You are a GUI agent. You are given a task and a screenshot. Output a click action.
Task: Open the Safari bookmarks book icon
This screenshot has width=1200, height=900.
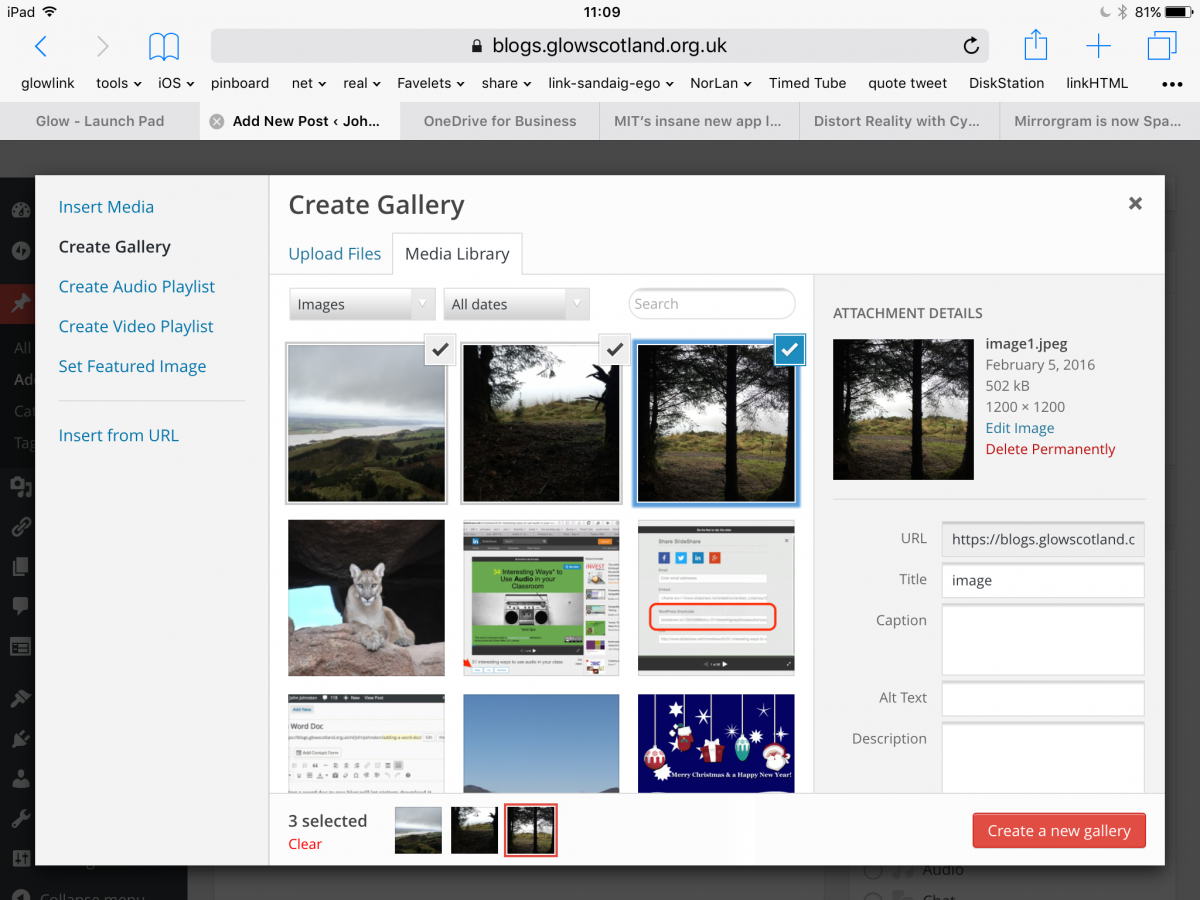click(164, 46)
